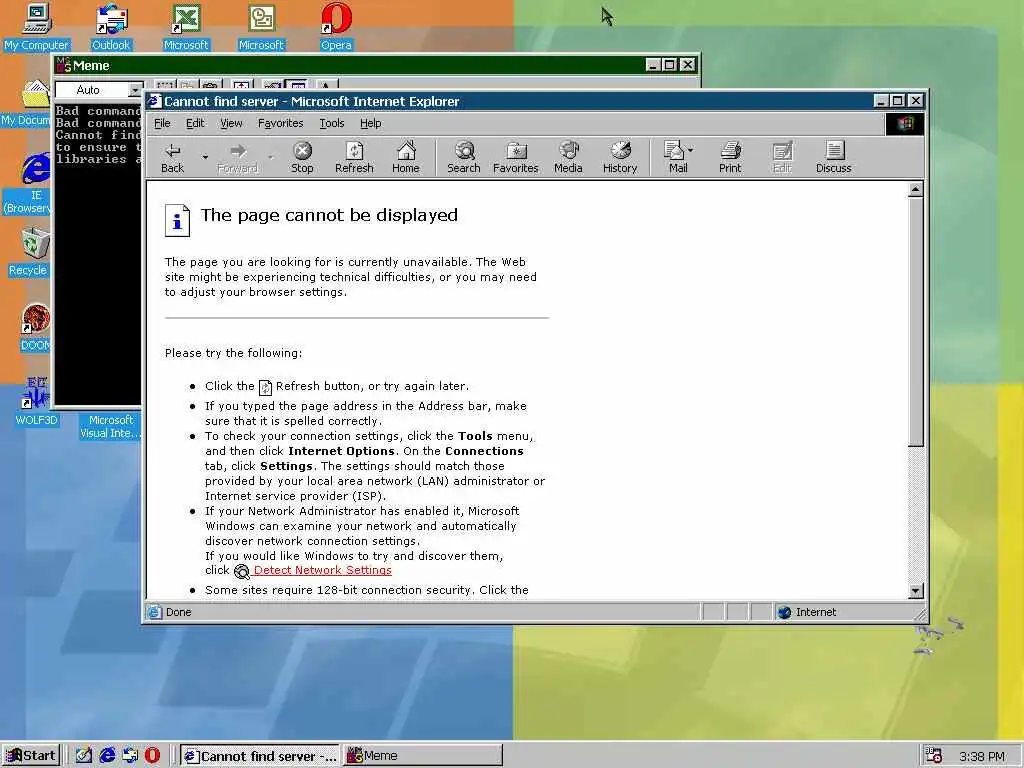Switch to Cannot find server taskbar button

point(260,756)
